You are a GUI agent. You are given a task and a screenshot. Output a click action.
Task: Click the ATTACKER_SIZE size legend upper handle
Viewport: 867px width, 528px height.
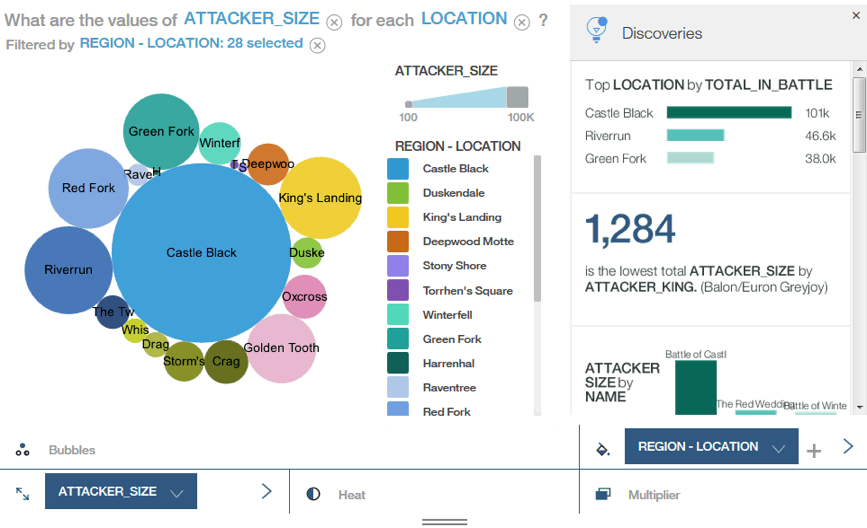click(x=518, y=97)
